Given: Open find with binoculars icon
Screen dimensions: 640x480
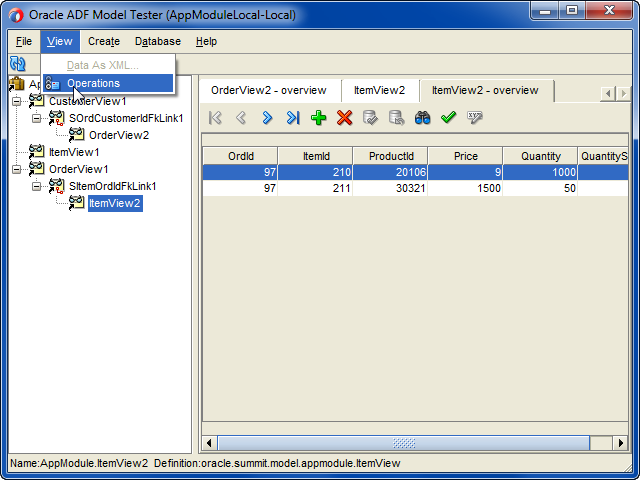Looking at the screenshot, I should click(x=422, y=118).
